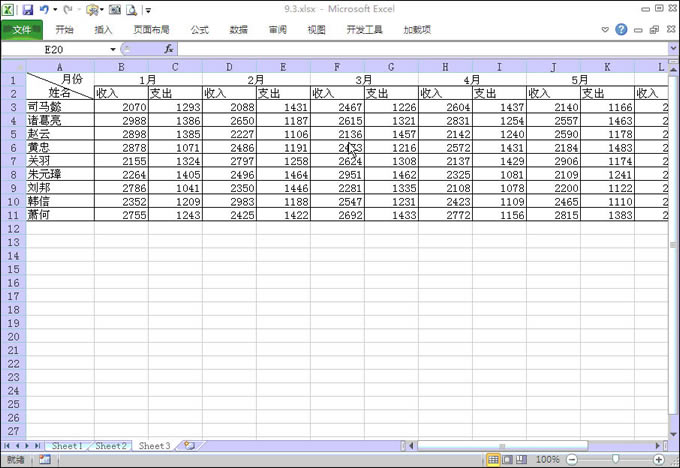680x468 pixels.
Task: Click the horizontal scrollbar thumb
Action: tap(502, 445)
